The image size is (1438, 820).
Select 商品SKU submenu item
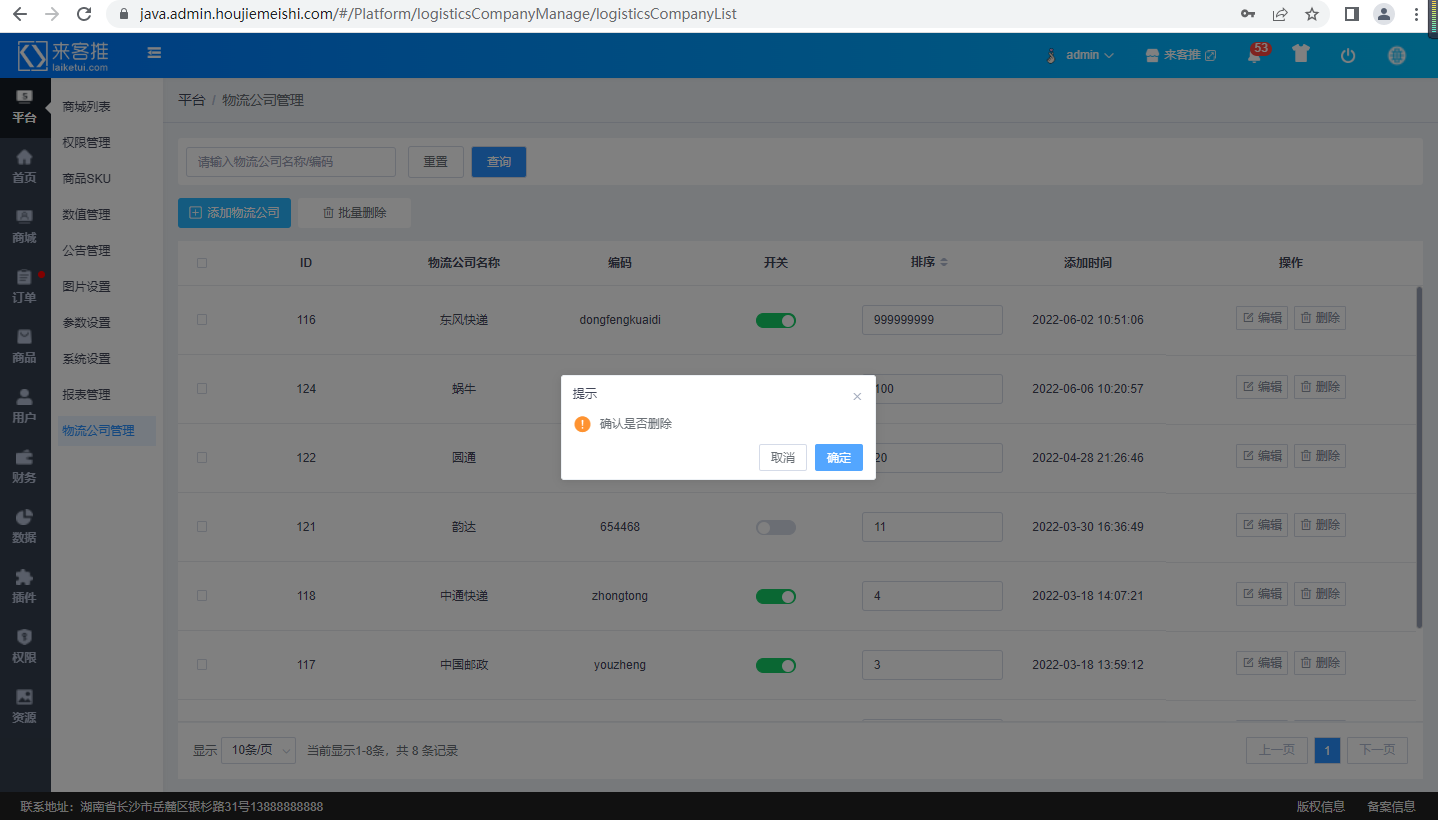86,179
